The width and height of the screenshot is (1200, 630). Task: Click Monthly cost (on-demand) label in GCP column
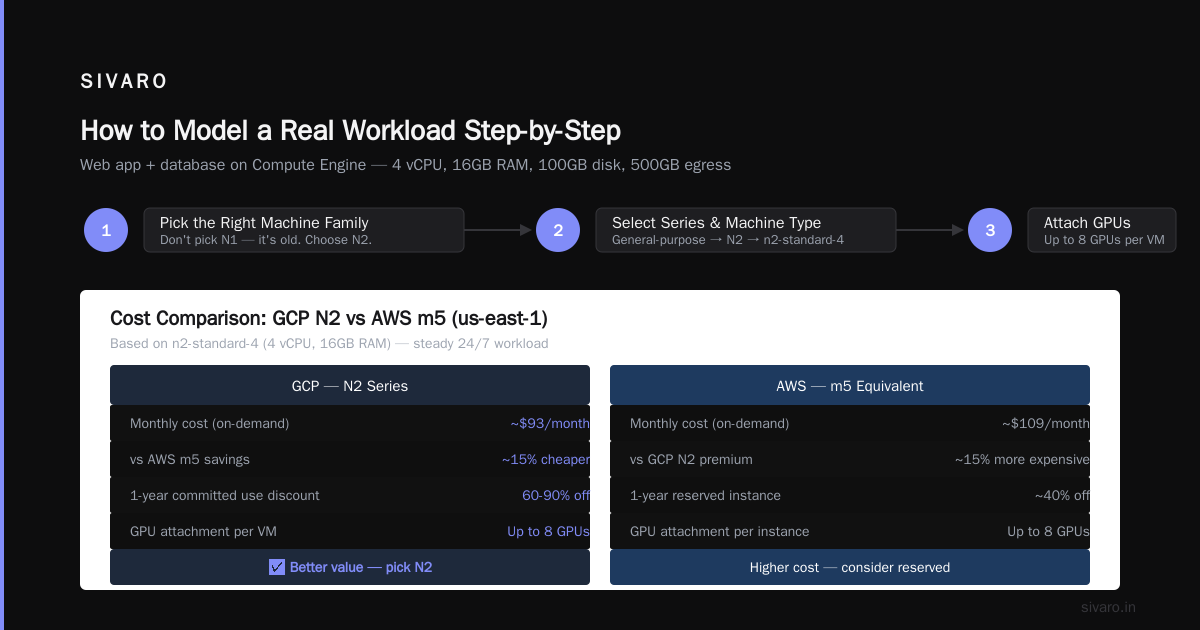(x=209, y=423)
